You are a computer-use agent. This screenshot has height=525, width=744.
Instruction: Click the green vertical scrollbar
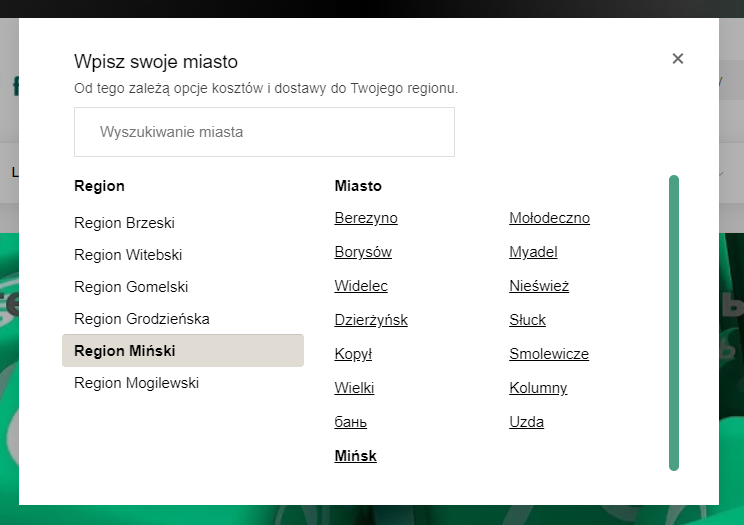coord(674,323)
